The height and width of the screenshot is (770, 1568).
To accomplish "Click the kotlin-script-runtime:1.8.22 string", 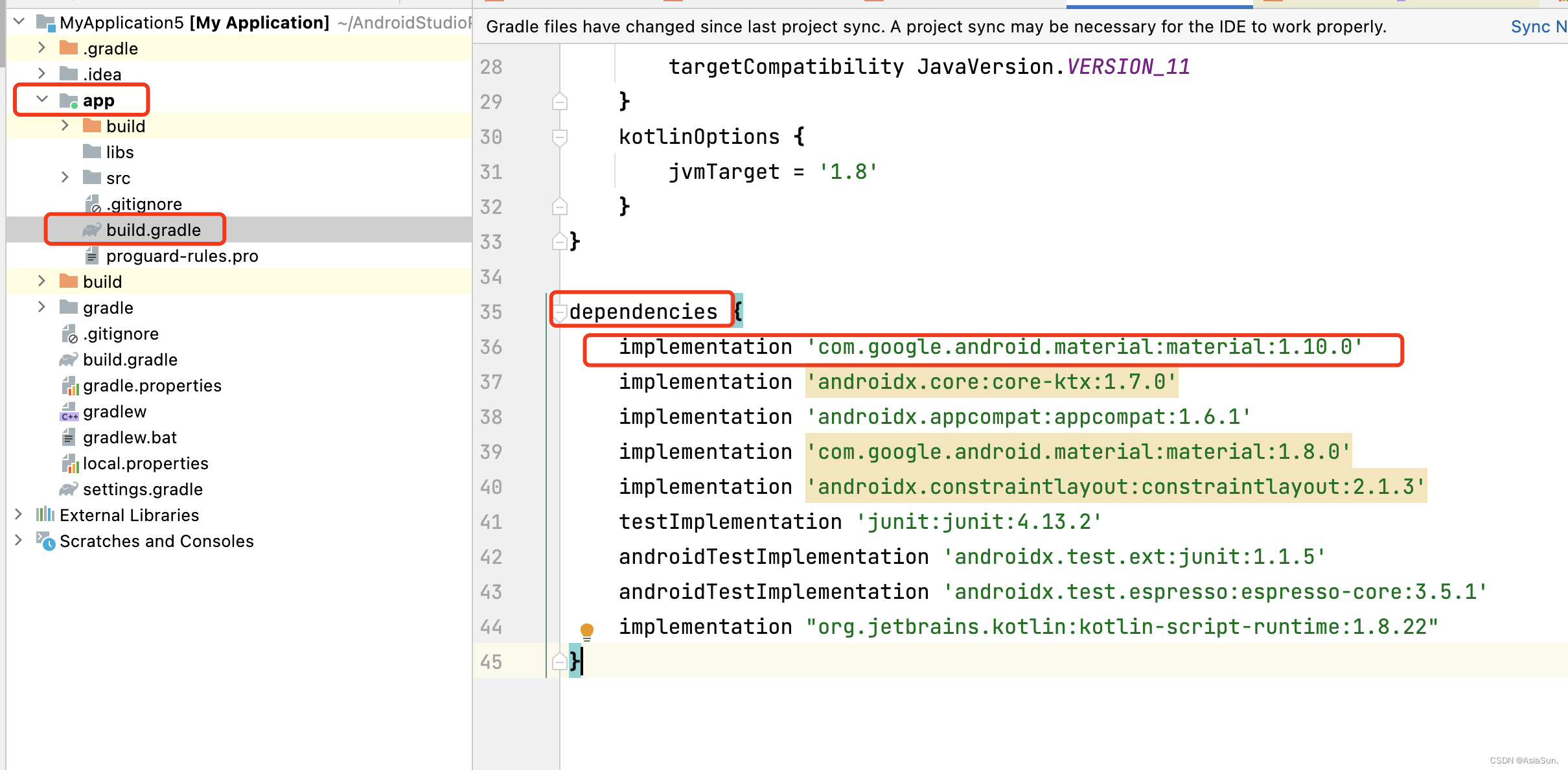I will click(x=1122, y=627).
